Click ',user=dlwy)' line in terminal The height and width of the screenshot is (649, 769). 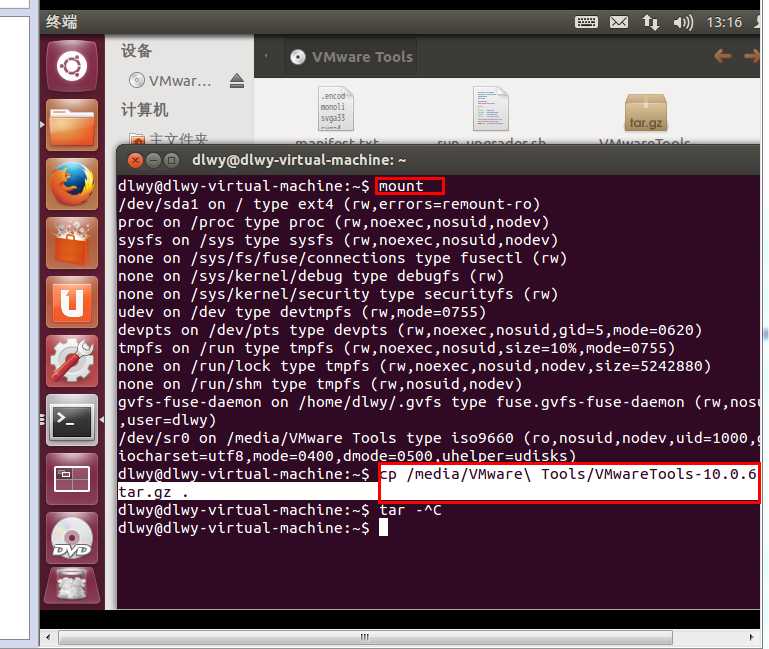[167, 420]
